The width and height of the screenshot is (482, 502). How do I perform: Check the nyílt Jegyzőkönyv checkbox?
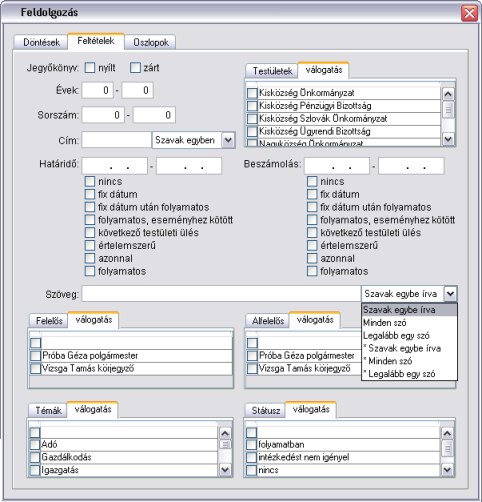(x=90, y=68)
